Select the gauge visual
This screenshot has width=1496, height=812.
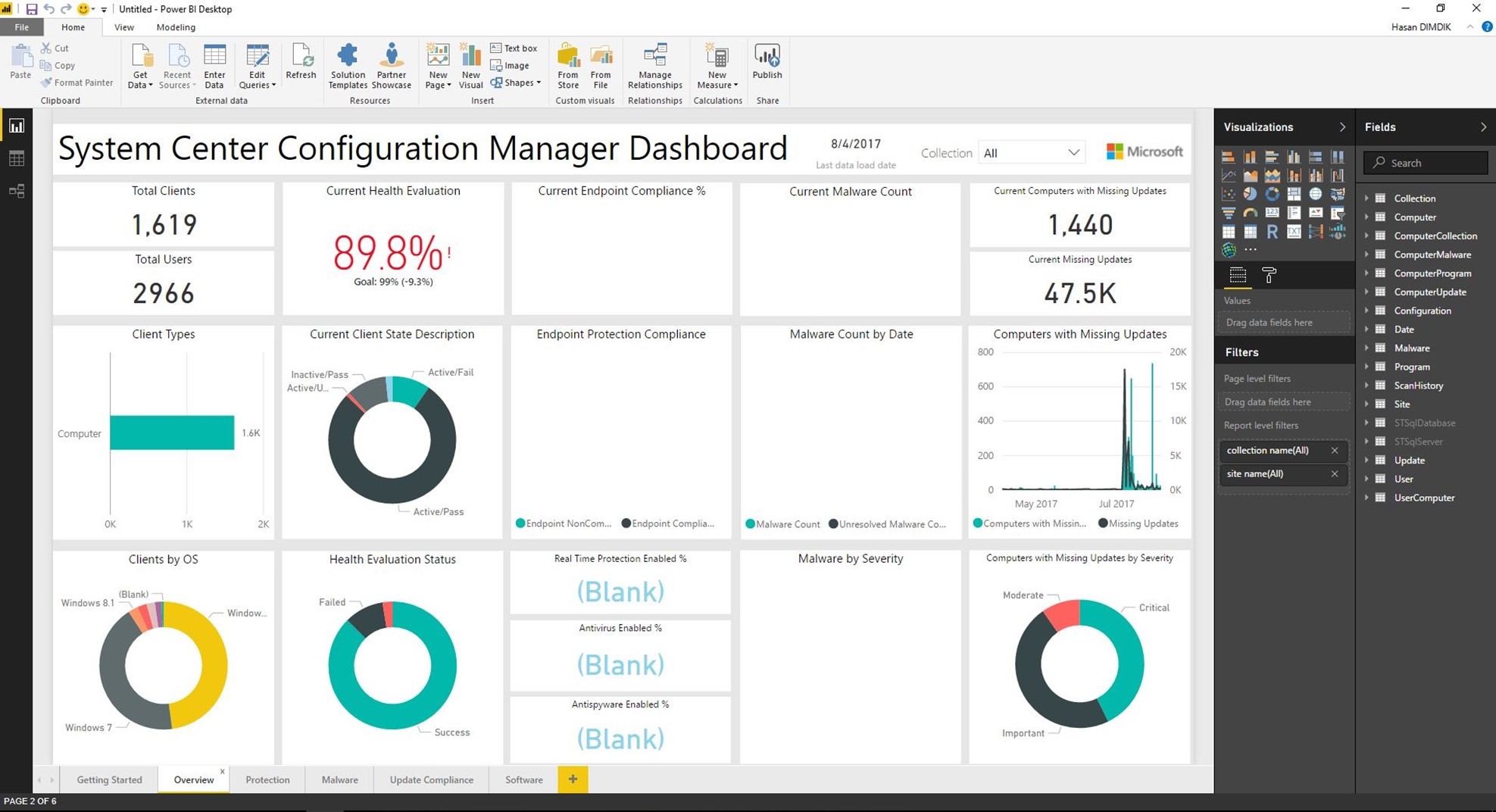1251,213
